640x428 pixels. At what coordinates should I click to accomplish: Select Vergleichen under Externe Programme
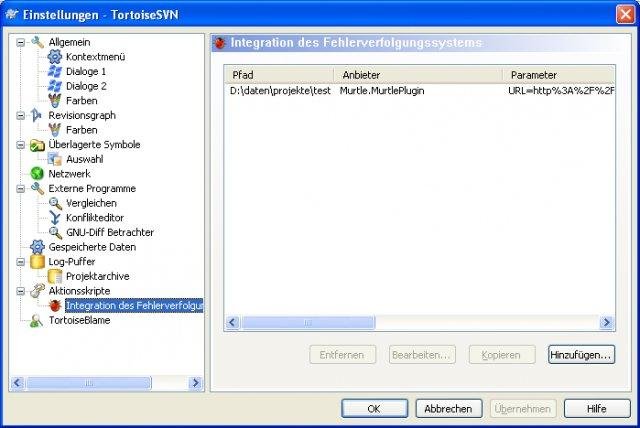coord(91,203)
